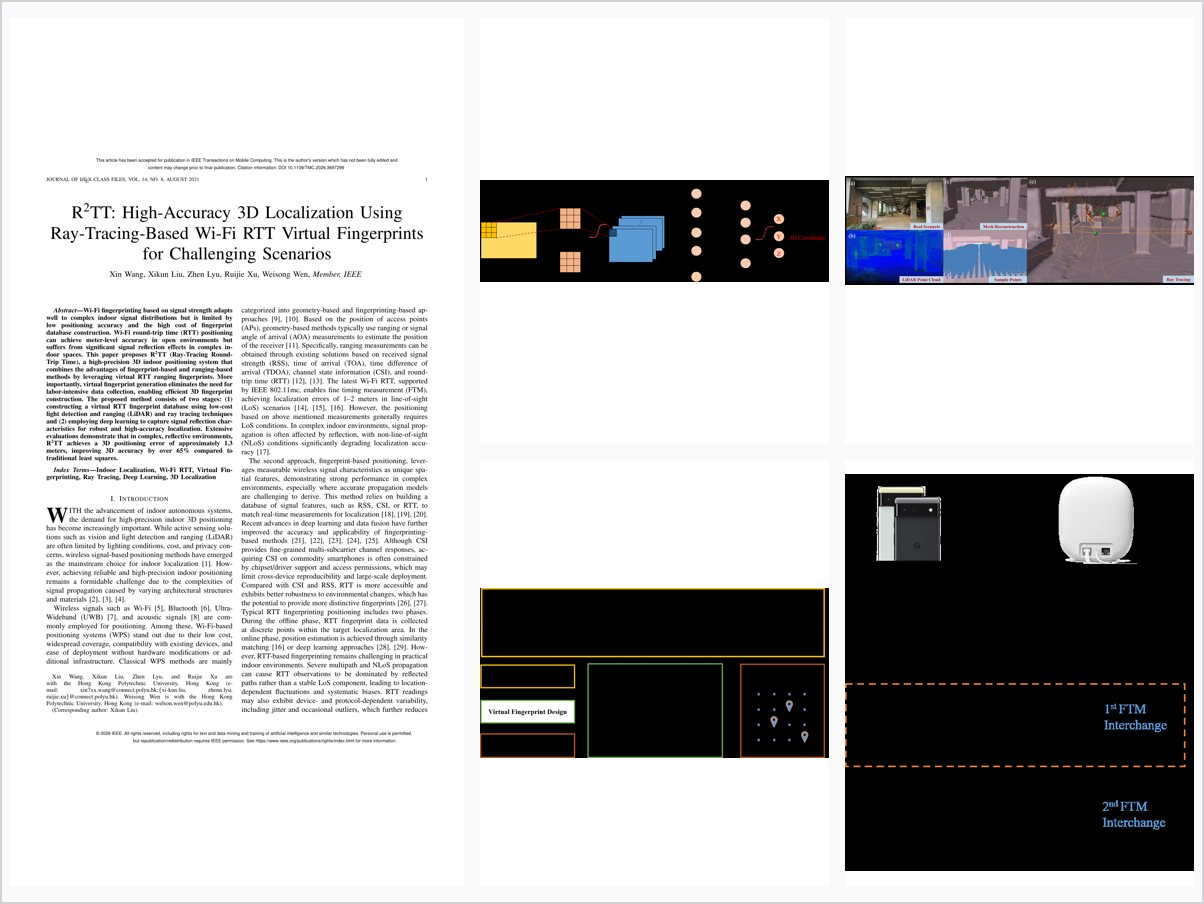Open the page thumbnail showing the neural network diagram
This screenshot has height=904, width=1204.
[x=654, y=231]
